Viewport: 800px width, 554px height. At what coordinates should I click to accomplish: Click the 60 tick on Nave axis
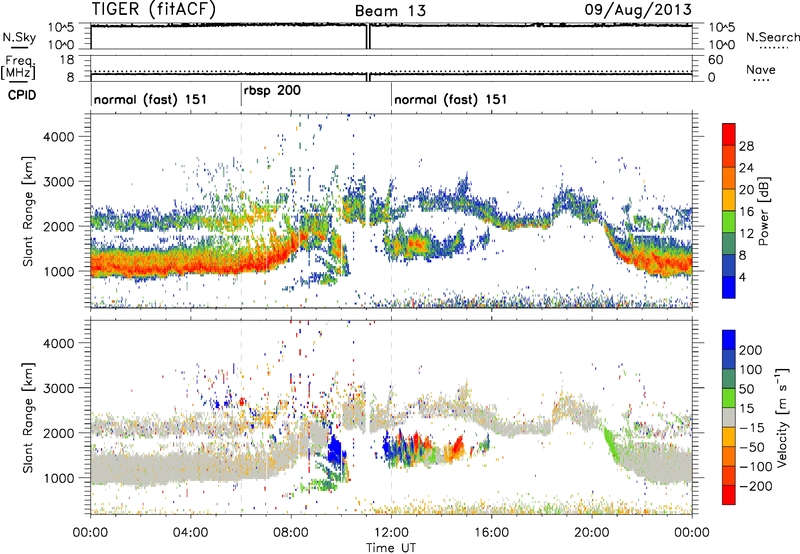(716, 60)
